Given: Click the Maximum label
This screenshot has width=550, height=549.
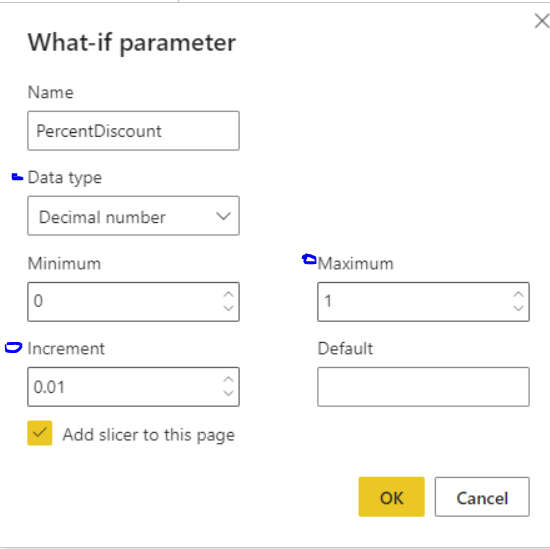Looking at the screenshot, I should (x=355, y=263).
